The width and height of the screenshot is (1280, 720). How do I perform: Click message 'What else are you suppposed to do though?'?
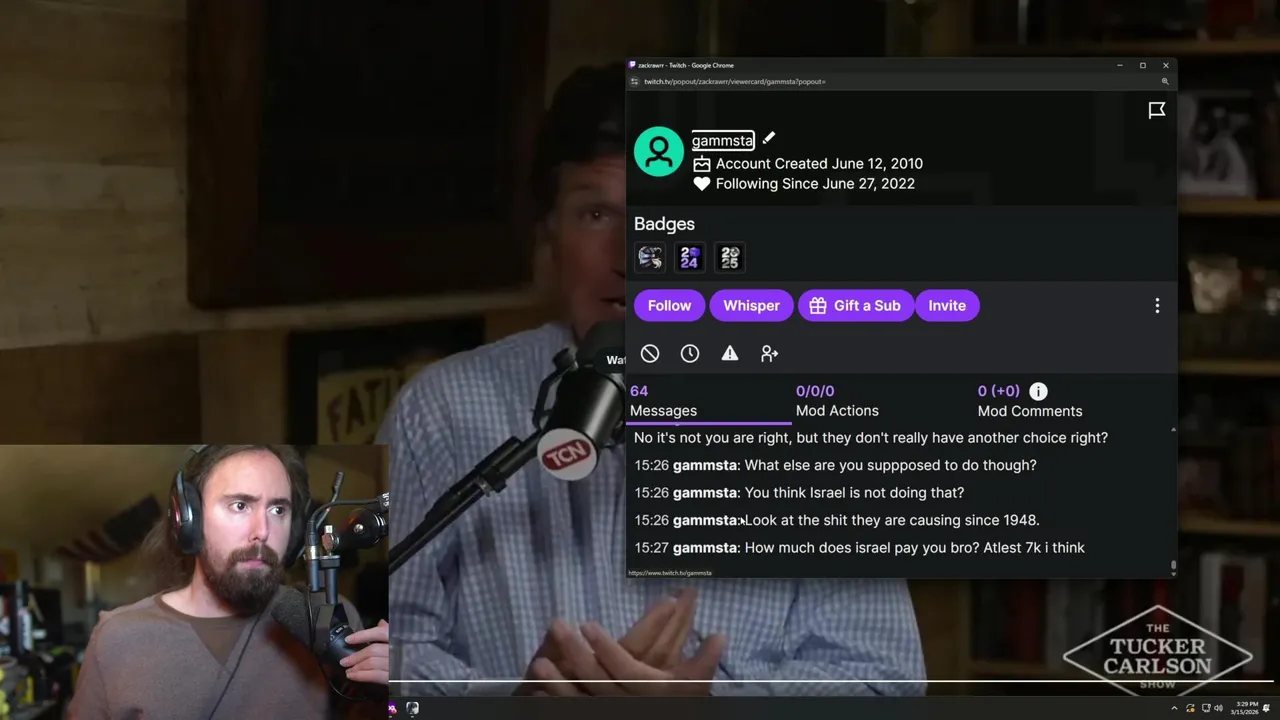pos(891,465)
